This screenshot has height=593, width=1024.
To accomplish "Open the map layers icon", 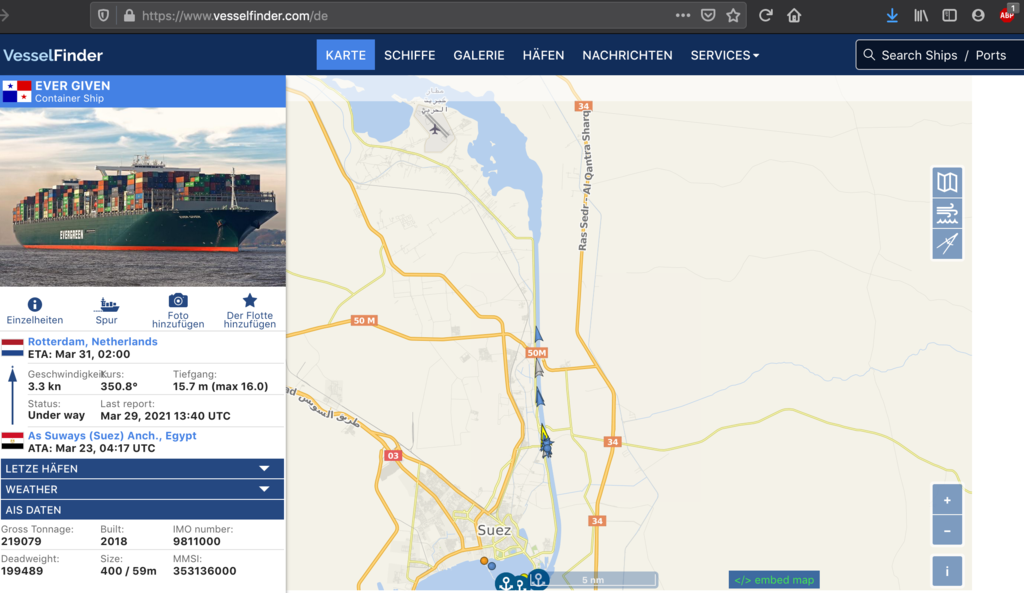I will pyautogui.click(x=947, y=182).
